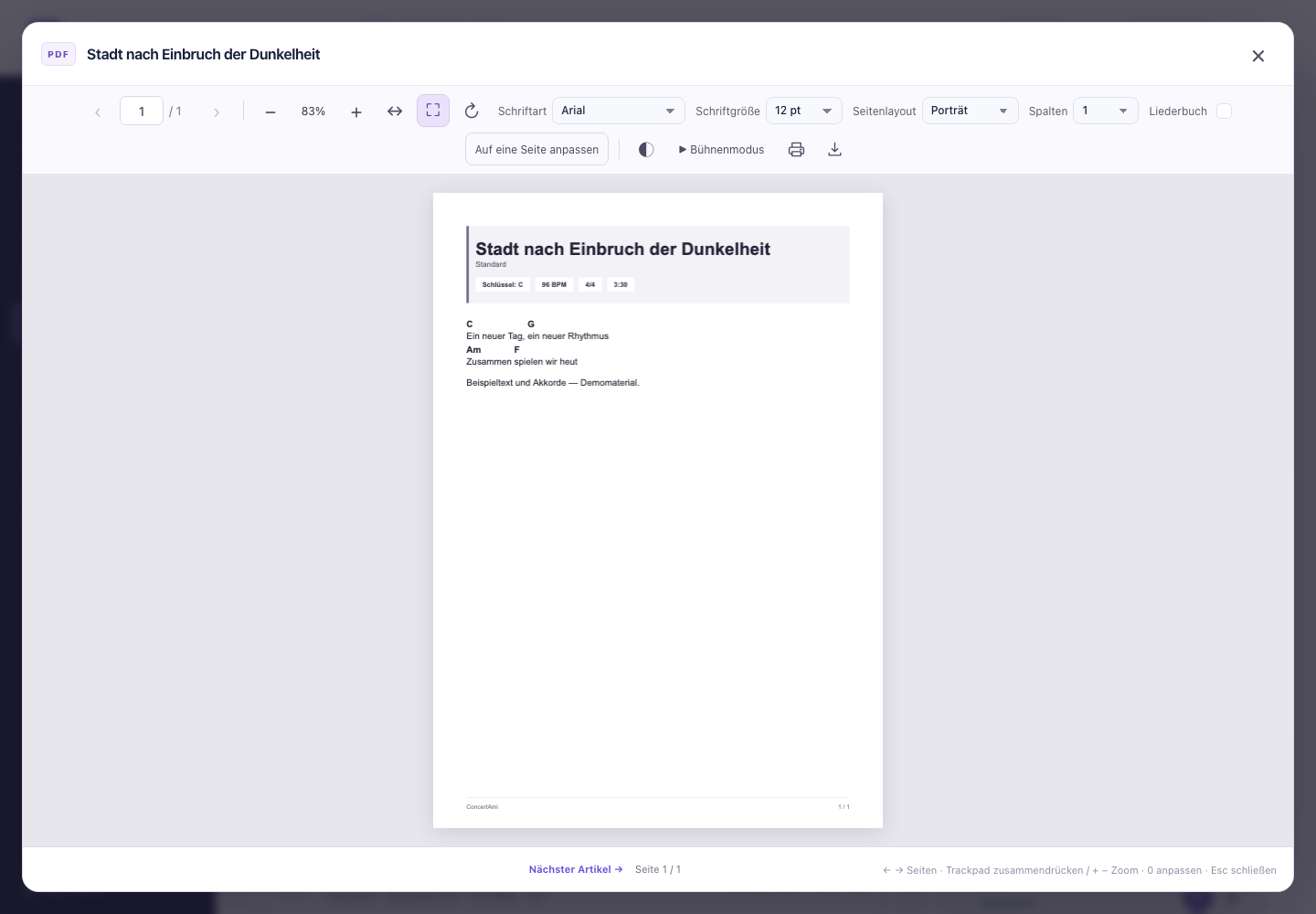The width and height of the screenshot is (1316, 914).
Task: Zoom out with the minus icon
Action: click(271, 112)
